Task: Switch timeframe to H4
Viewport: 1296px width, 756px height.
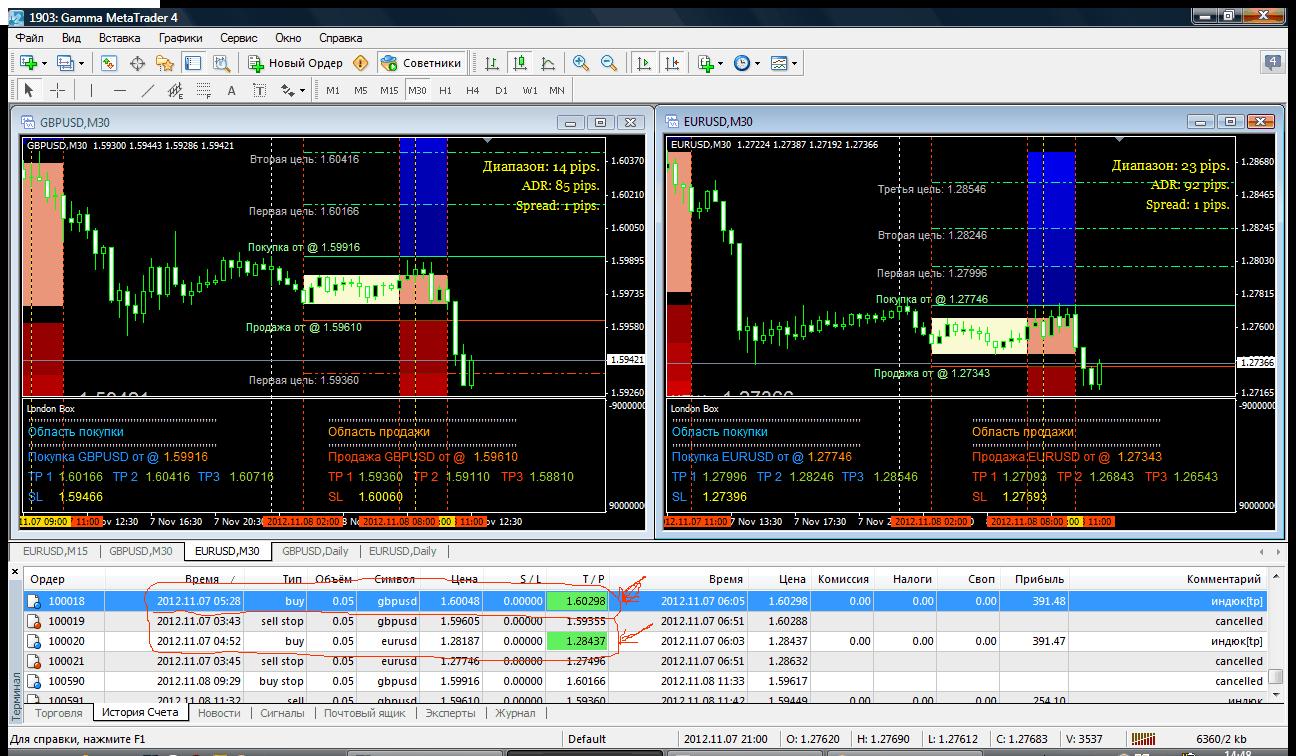Action: tap(473, 90)
